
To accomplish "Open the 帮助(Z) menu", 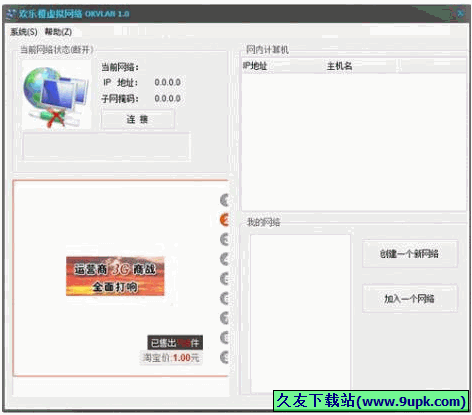I will (58, 32).
